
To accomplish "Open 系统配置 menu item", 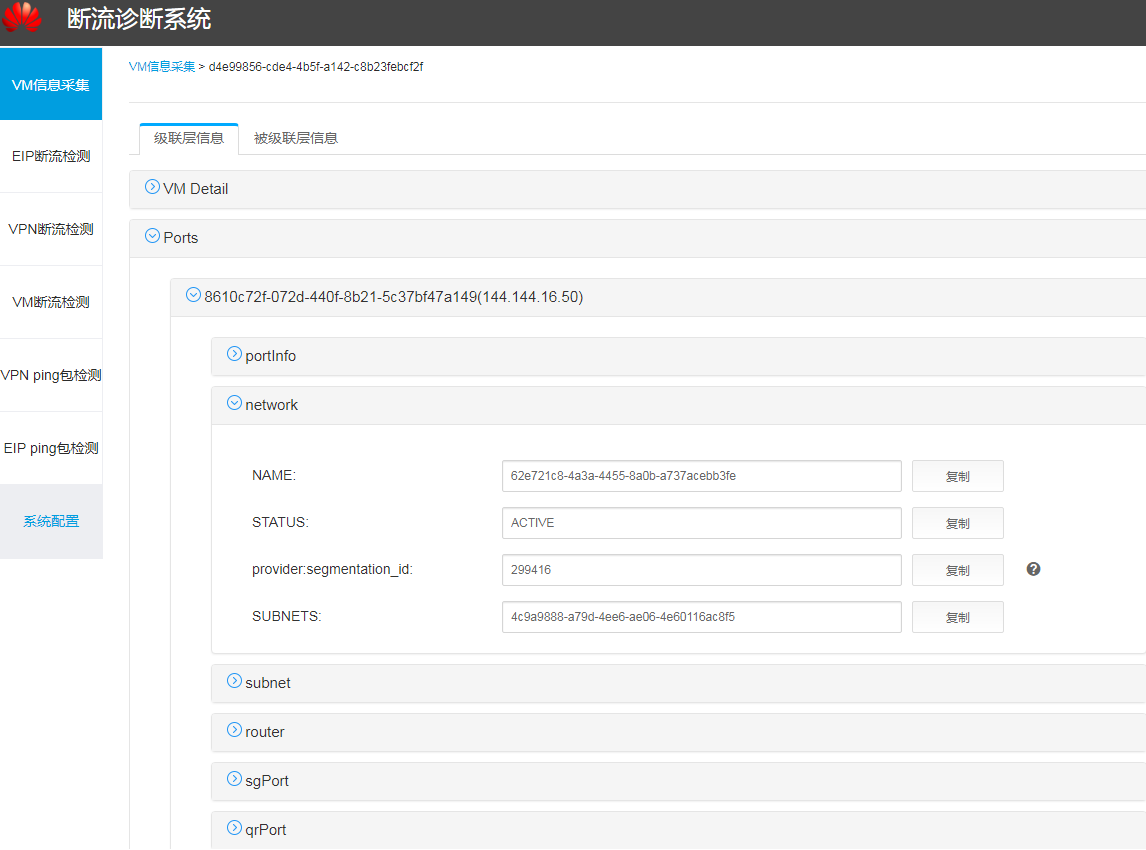I will coord(51,522).
